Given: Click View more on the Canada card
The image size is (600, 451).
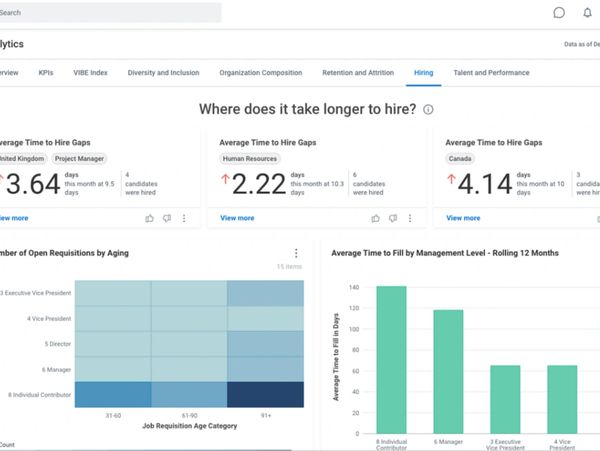Looking at the screenshot, I should (x=463, y=218).
